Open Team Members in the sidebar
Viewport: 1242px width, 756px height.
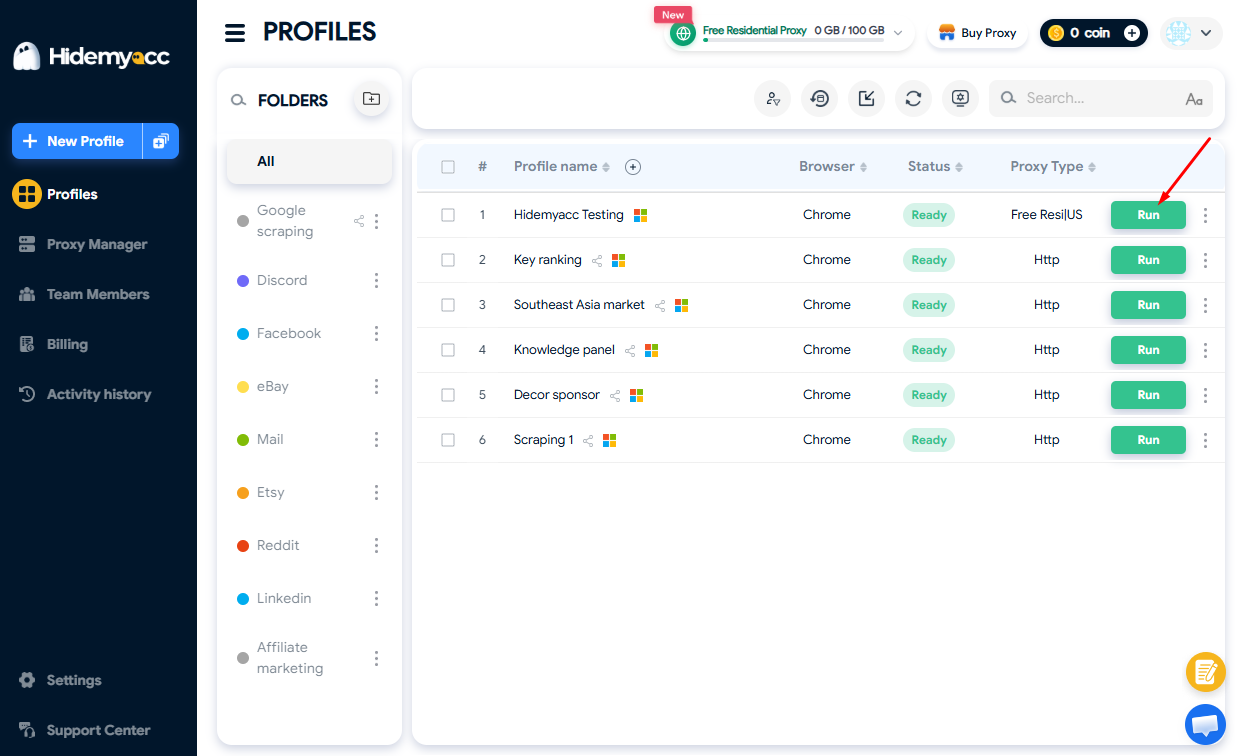[84, 294]
